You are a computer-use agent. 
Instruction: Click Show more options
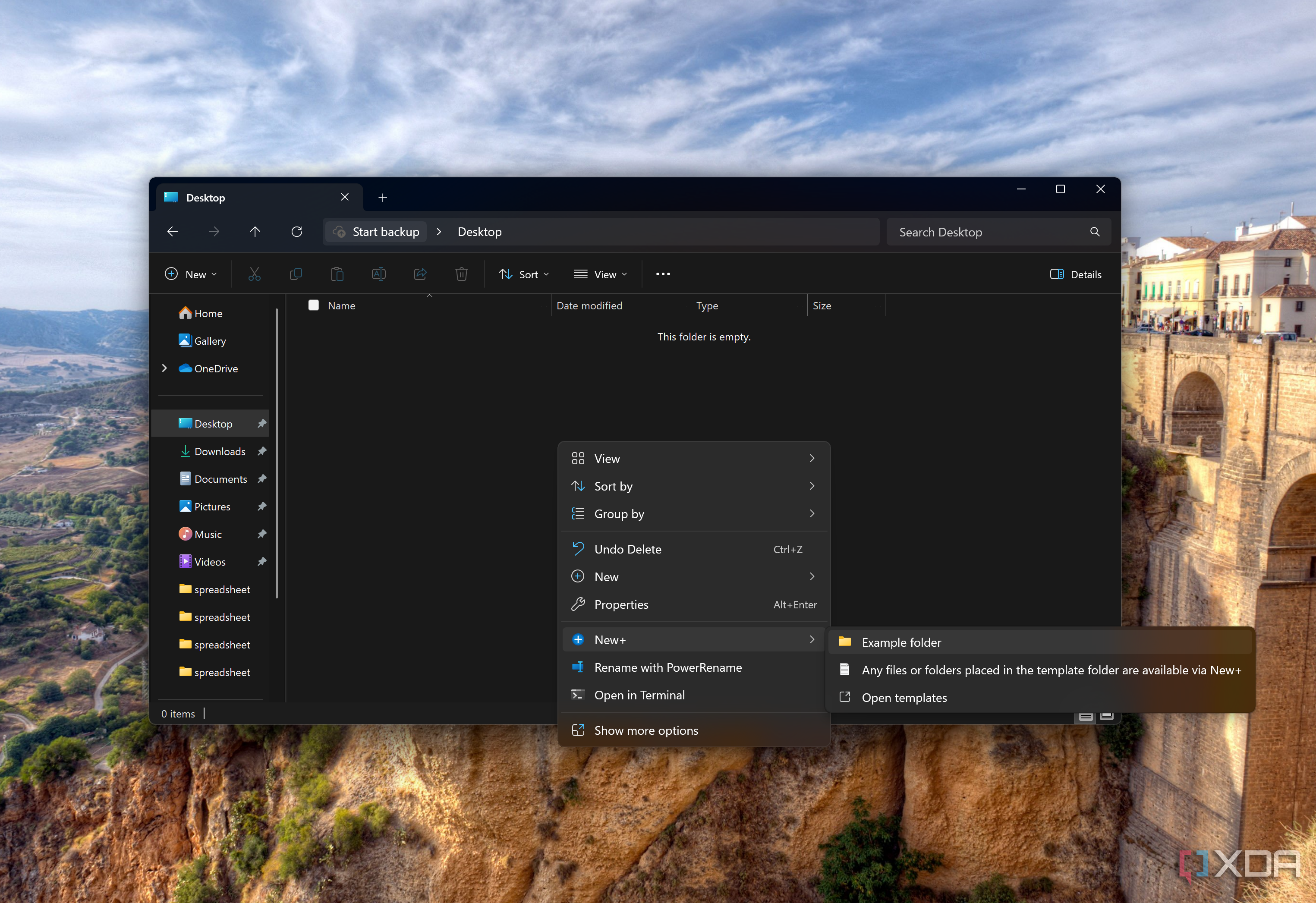694,730
